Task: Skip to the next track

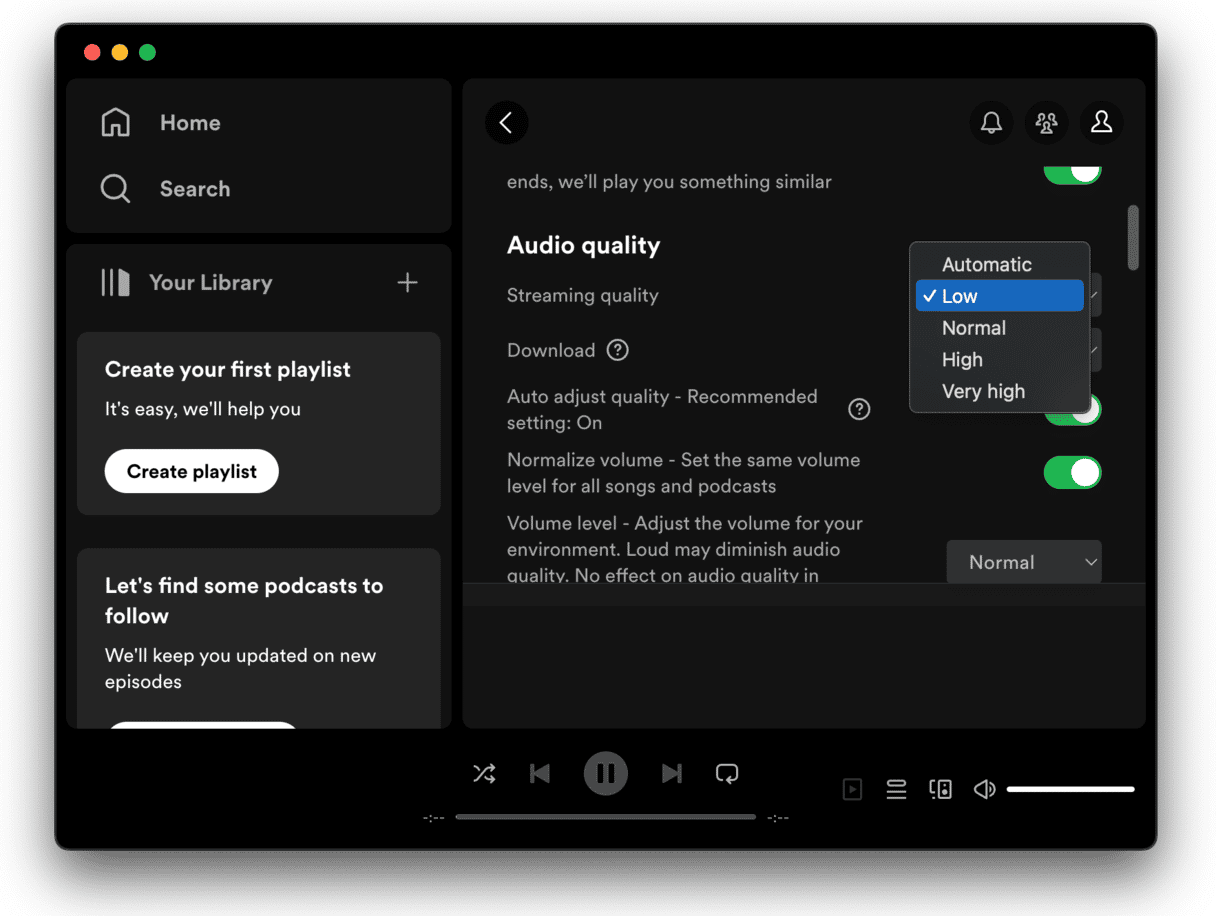Action: pos(671,773)
